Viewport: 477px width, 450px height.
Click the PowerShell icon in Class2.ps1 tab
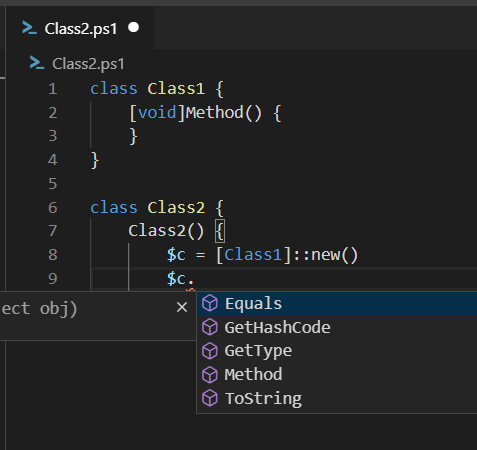point(29,28)
